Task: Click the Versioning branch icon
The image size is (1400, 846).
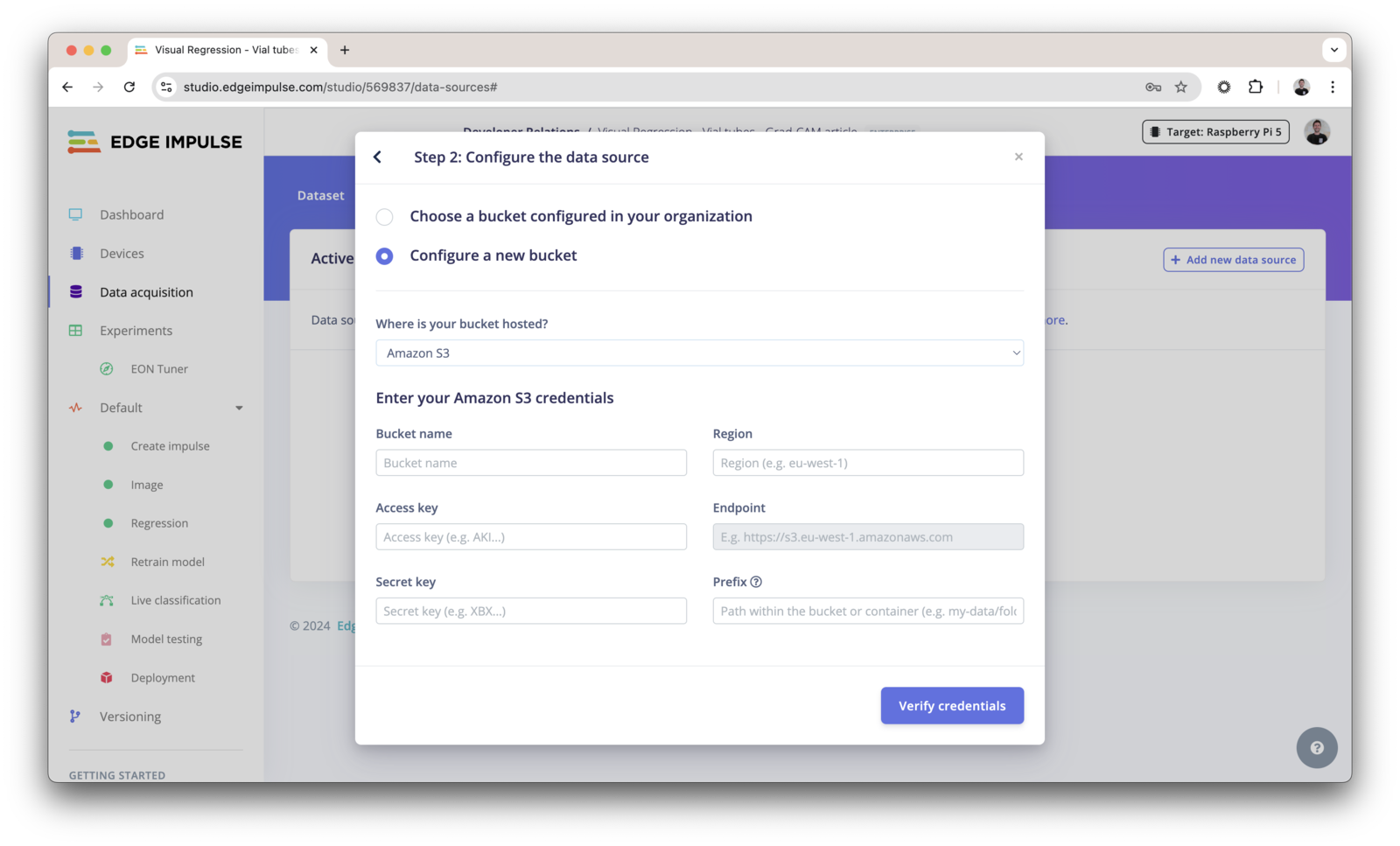Action: pyautogui.click(x=75, y=716)
